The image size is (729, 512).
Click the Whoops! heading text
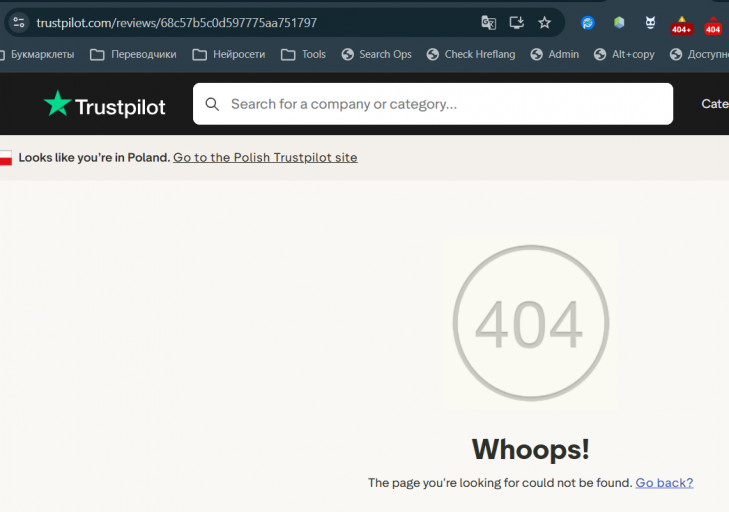[530, 449]
